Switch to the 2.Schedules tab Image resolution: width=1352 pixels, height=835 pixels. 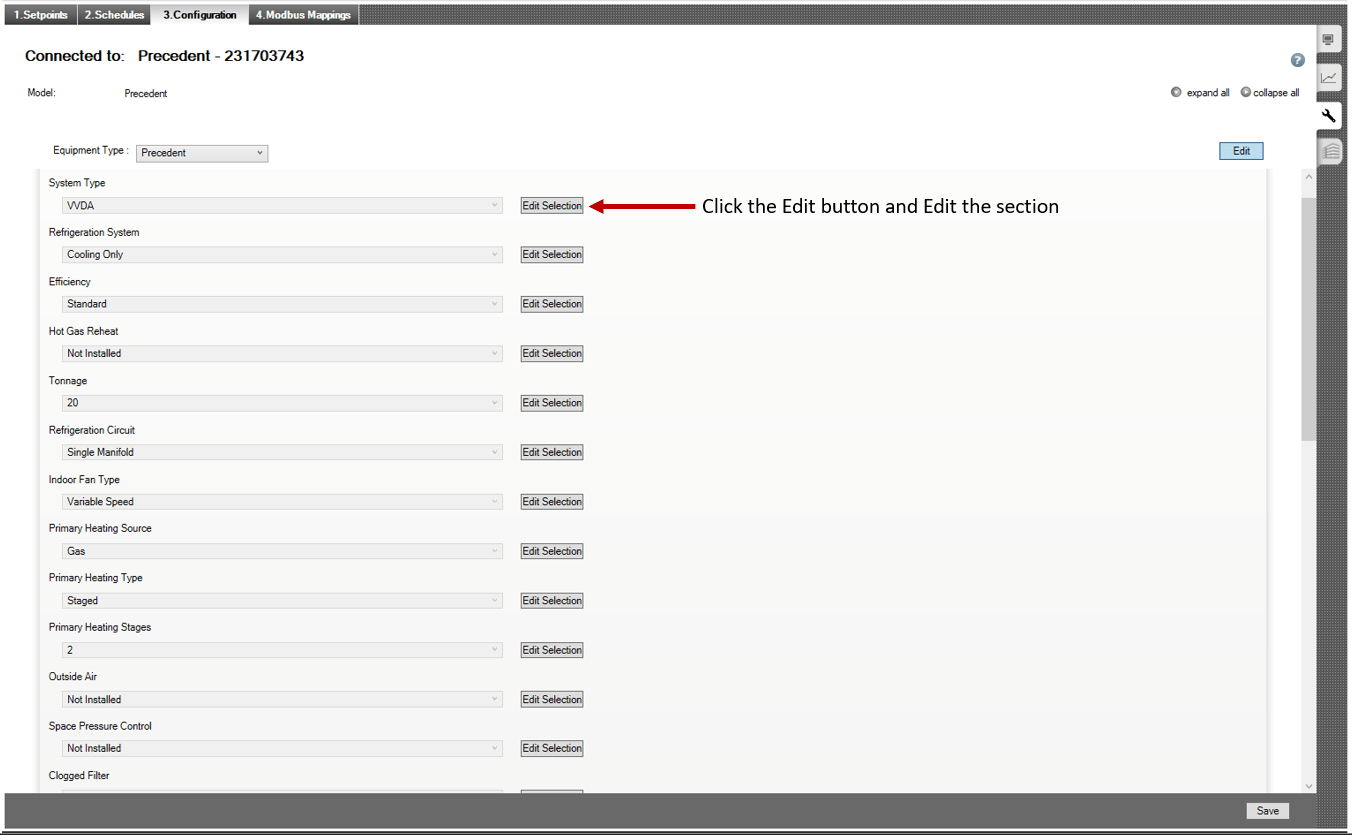point(114,15)
